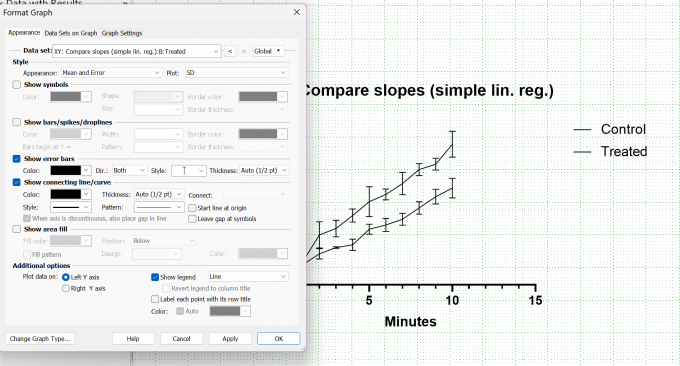Screen dimensions: 680x366
Task: Enable Show bars/spikes/droplines checkbox
Action: [x=16, y=122]
